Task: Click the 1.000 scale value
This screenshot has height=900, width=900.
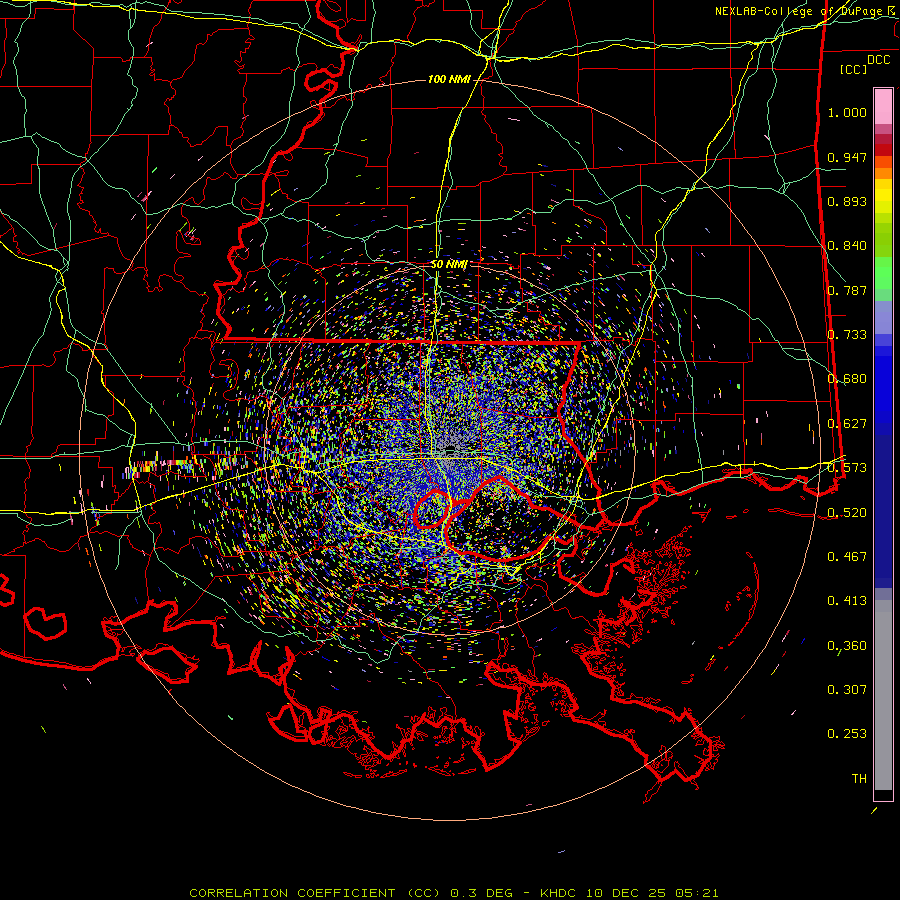Action: (847, 112)
